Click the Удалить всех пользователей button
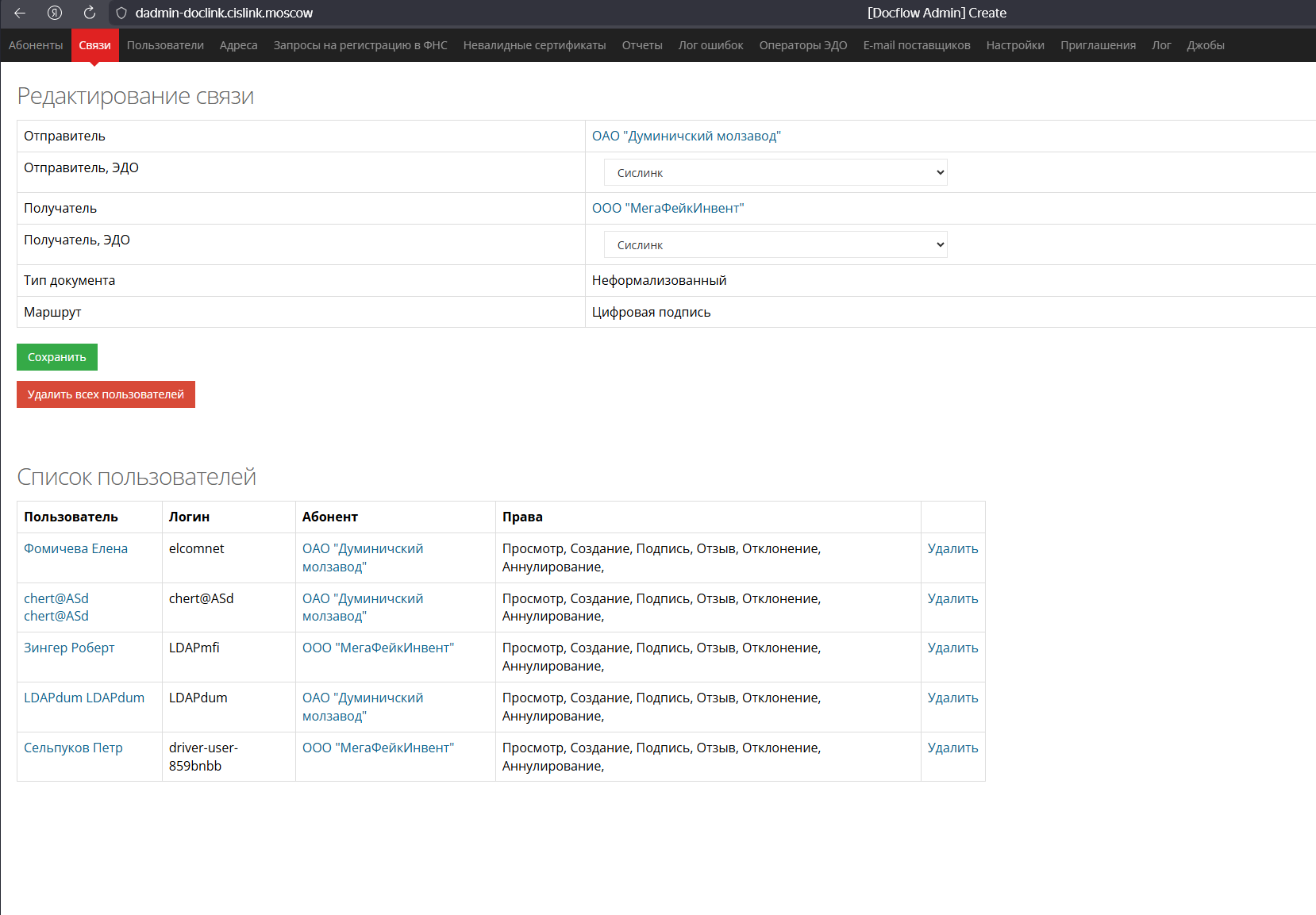The width and height of the screenshot is (1316, 915). (106, 394)
